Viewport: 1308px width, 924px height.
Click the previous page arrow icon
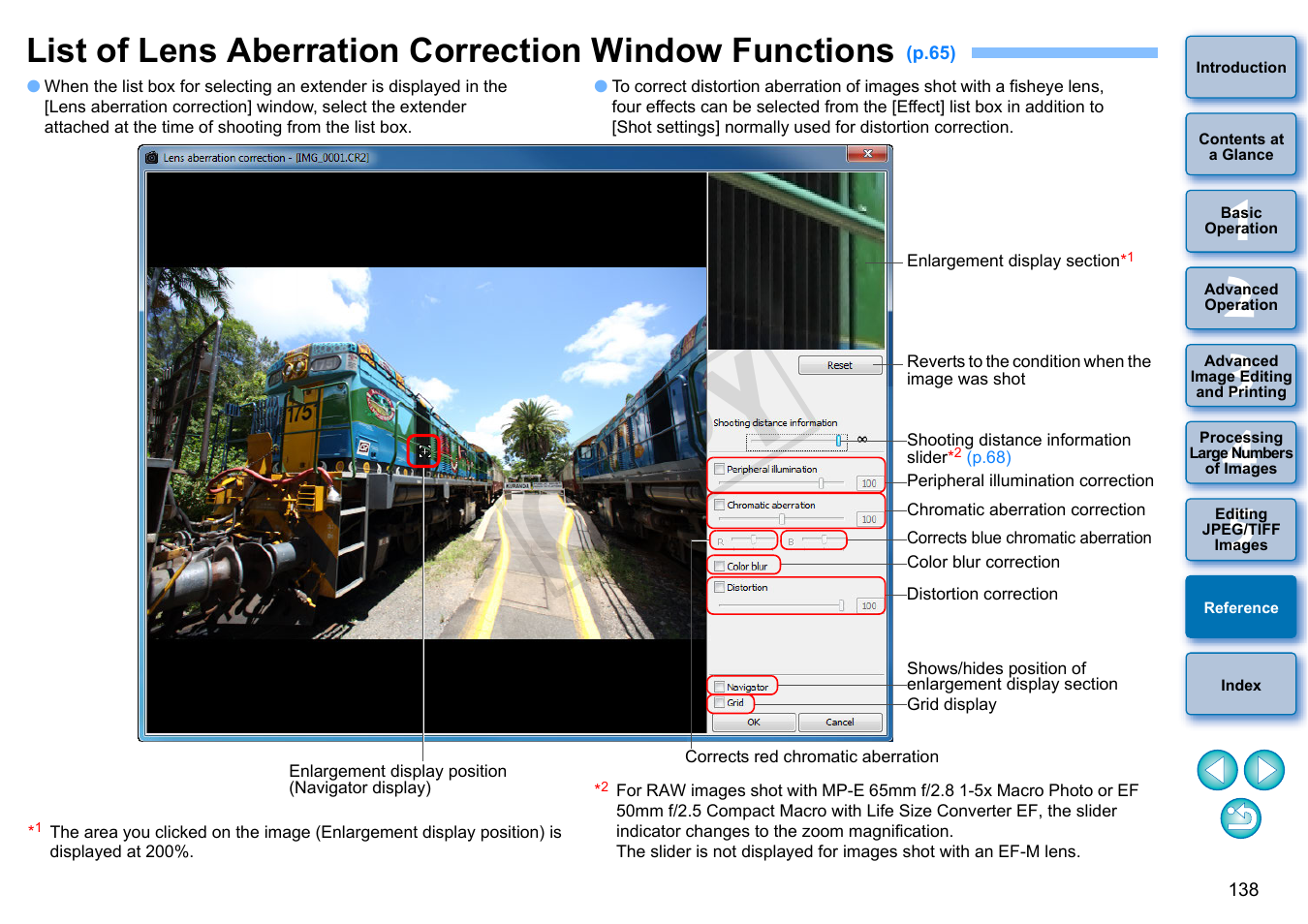click(1217, 771)
